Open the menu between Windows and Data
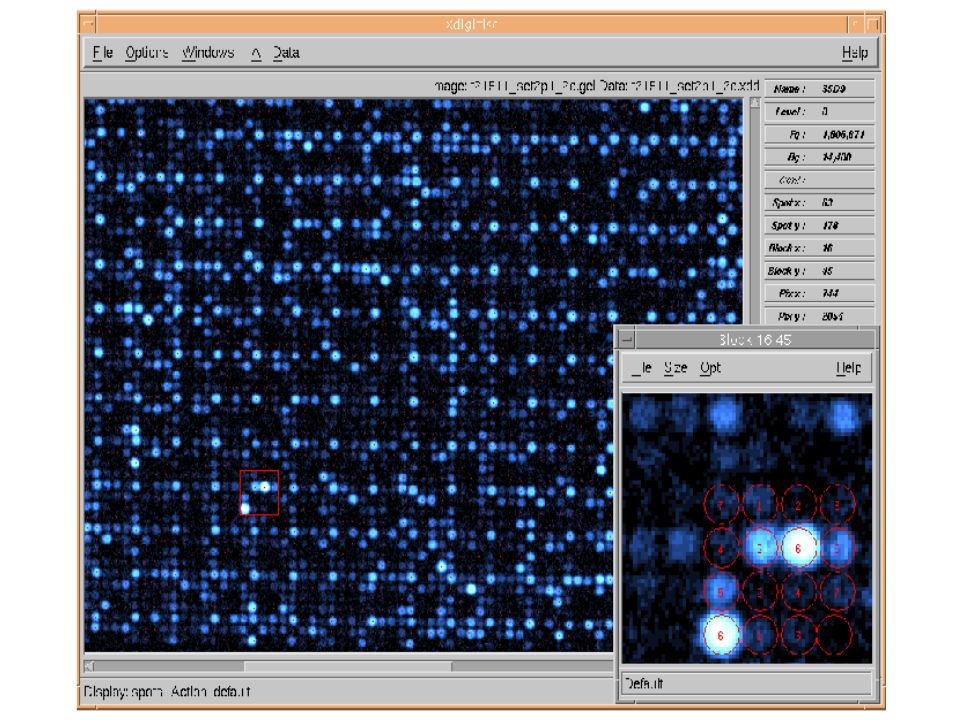The image size is (960, 720). point(256,54)
